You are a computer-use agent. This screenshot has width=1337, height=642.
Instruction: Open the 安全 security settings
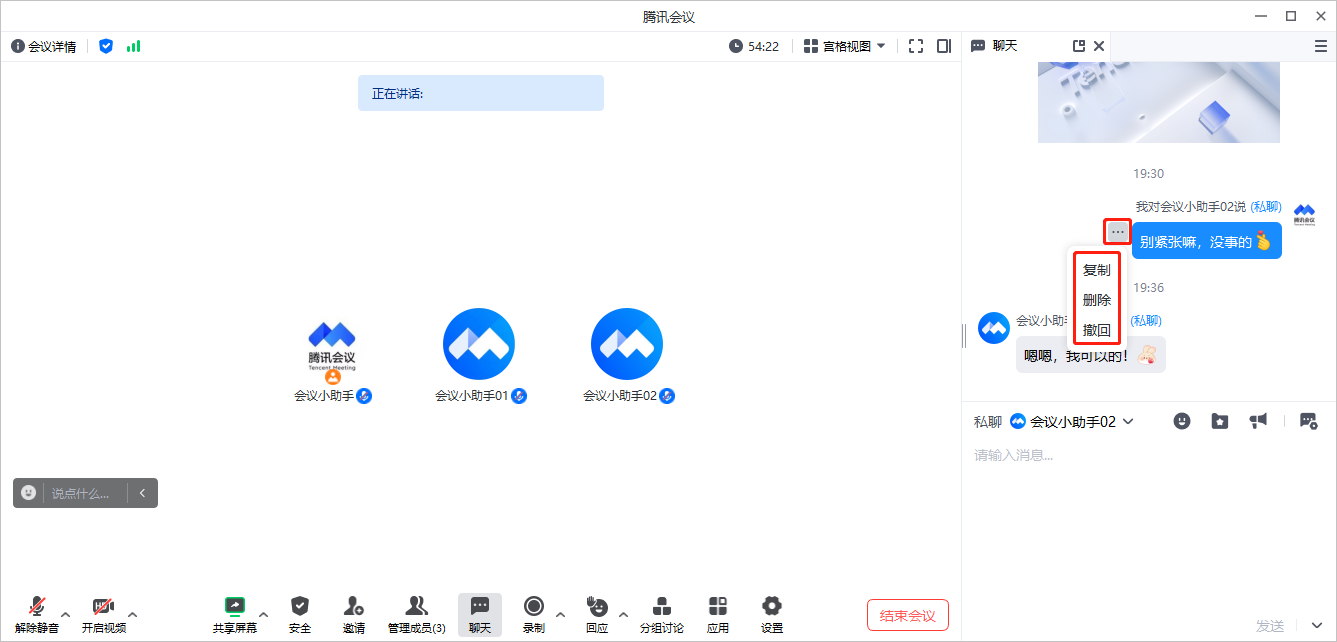point(300,614)
